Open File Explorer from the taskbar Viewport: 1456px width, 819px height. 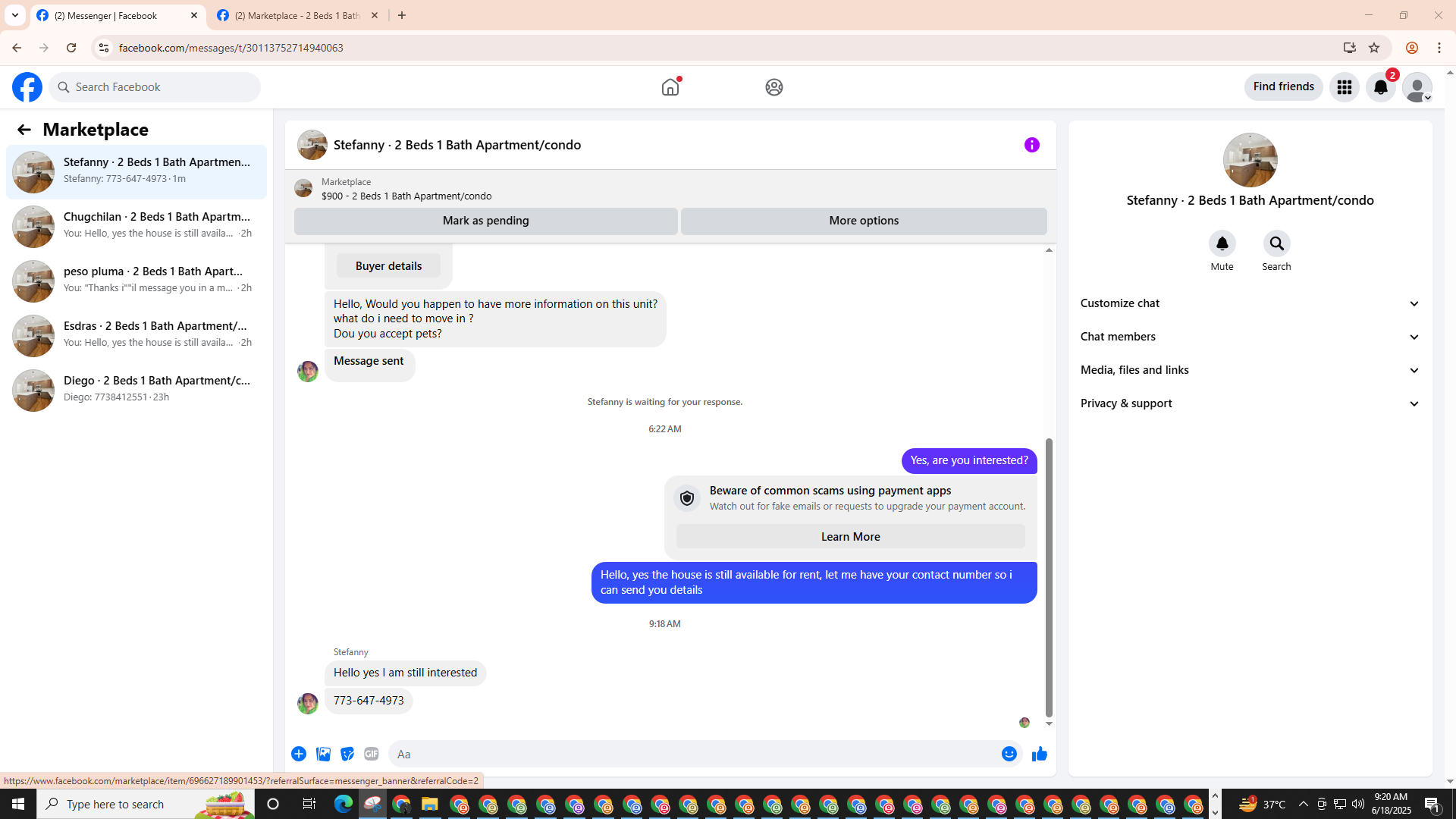pos(430,804)
